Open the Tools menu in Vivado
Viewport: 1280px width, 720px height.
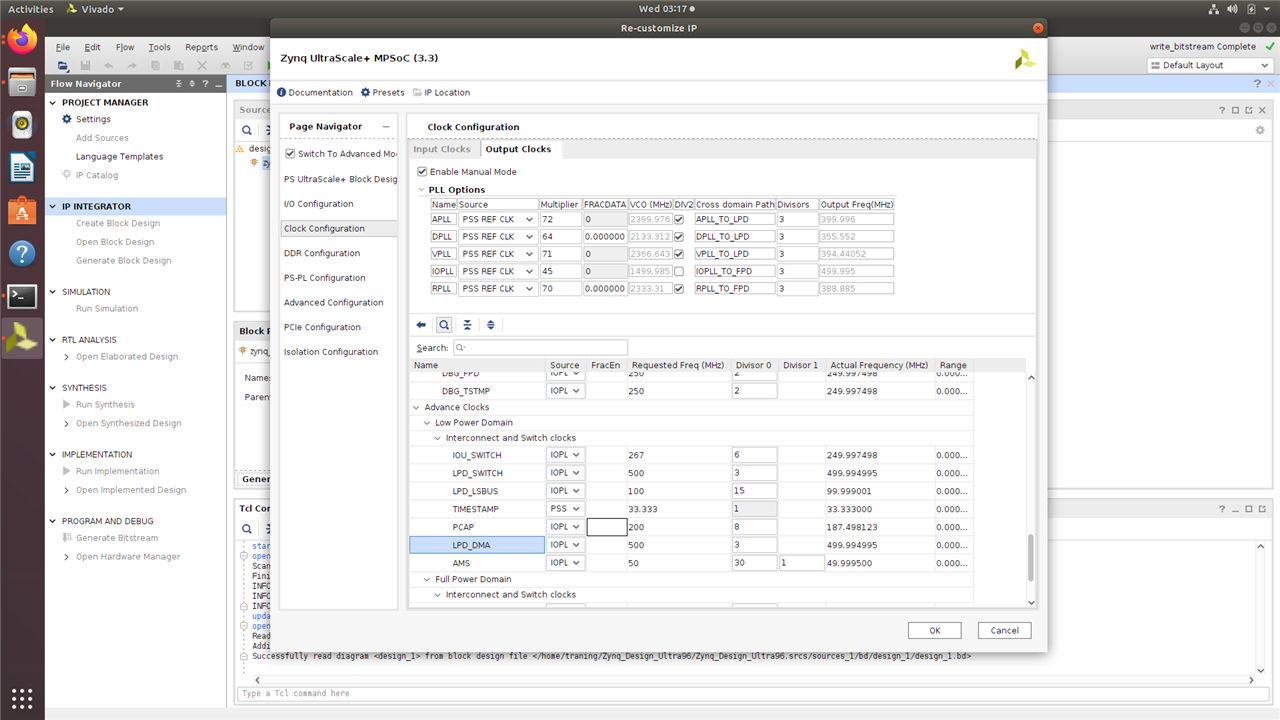click(x=160, y=47)
